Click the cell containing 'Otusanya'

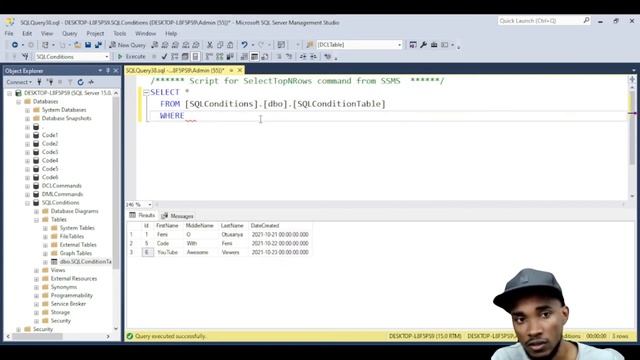[232, 235]
